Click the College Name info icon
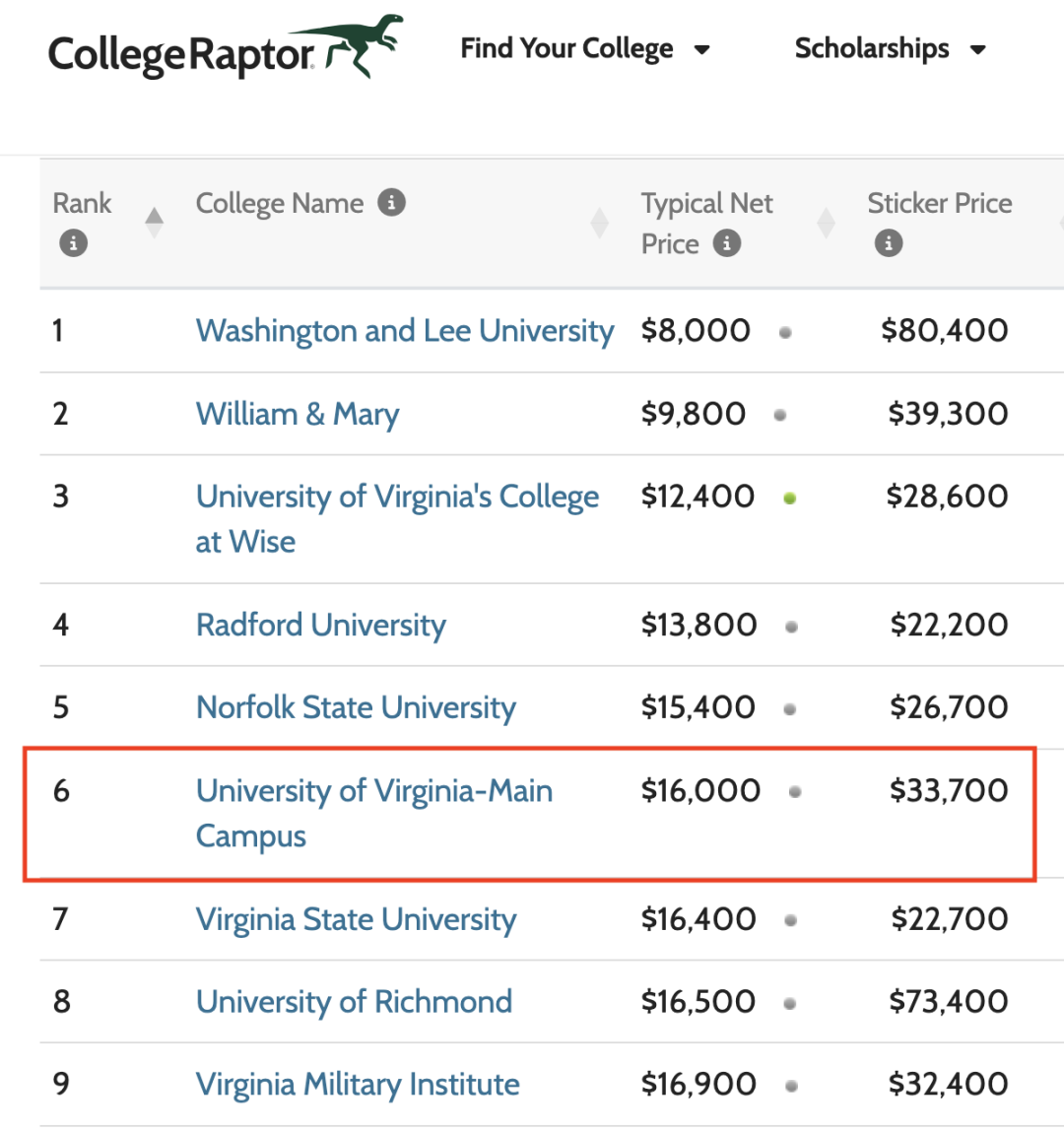 [391, 202]
